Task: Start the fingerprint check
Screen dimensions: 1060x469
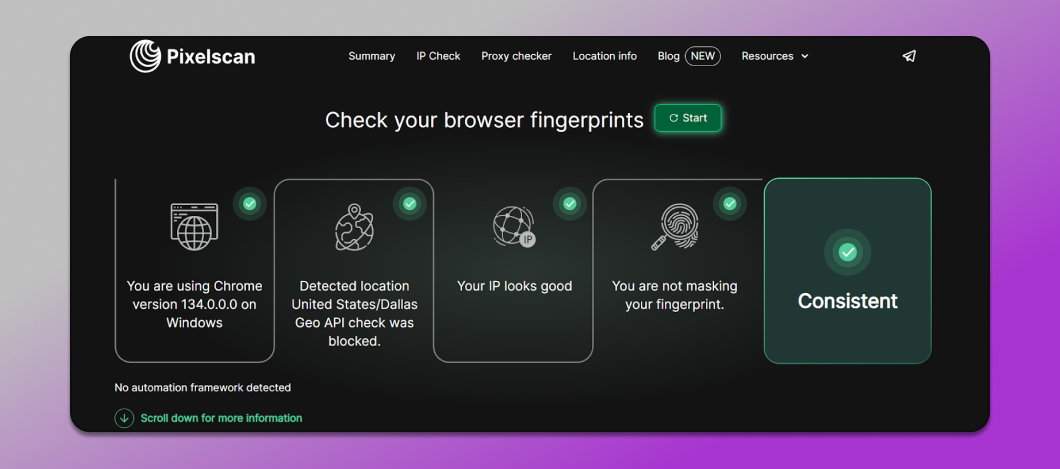Action: point(688,118)
